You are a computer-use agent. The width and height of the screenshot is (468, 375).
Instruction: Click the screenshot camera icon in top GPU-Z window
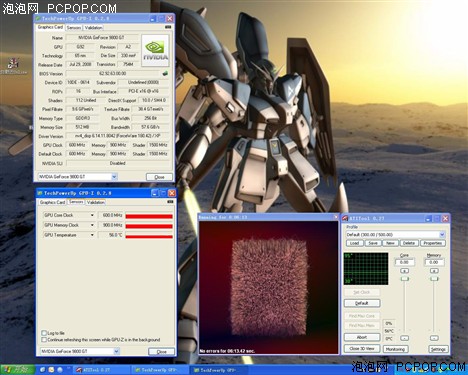(x=168, y=27)
